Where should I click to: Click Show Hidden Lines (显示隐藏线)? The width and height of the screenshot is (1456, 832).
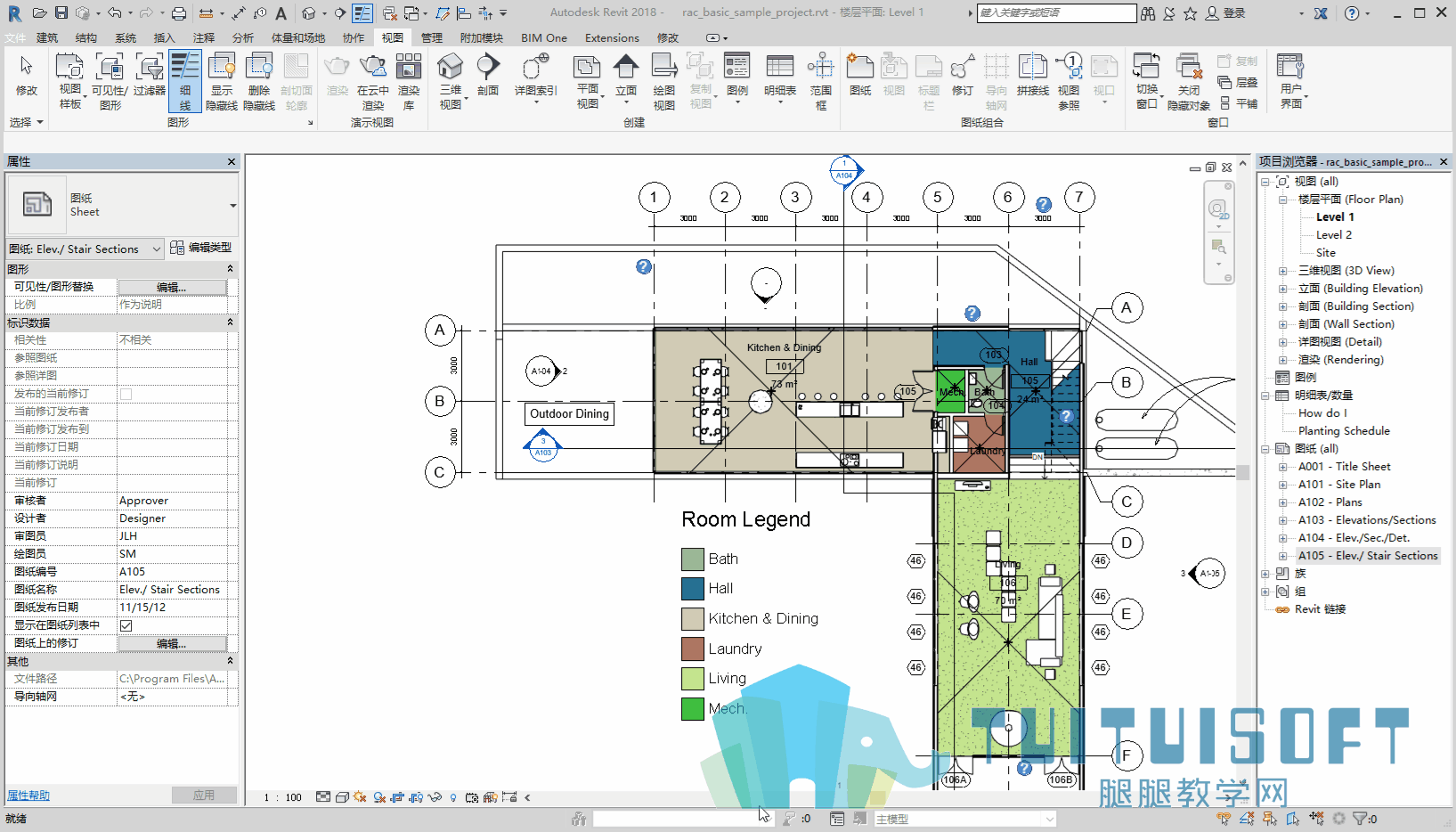222,80
